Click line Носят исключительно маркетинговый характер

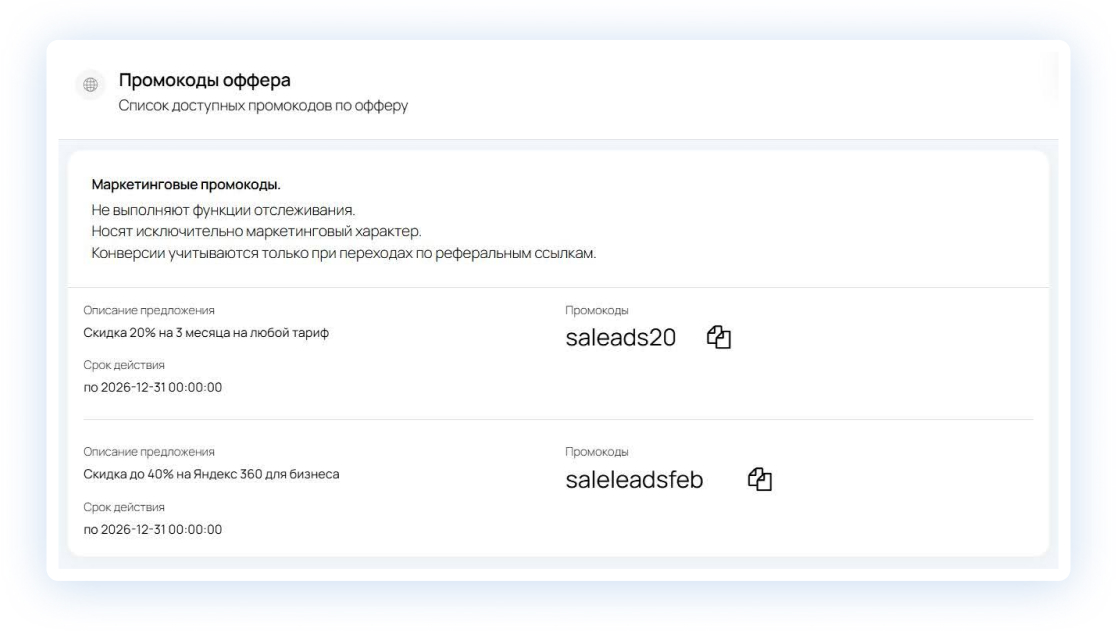(256, 231)
